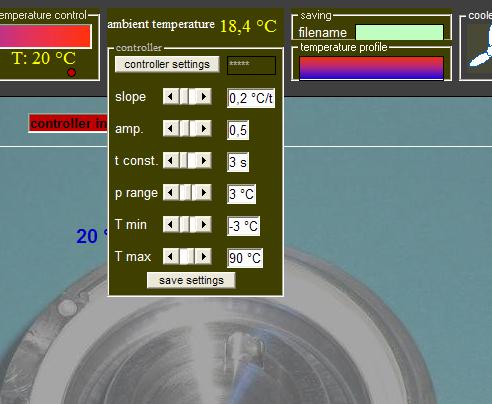Select the t const. value field 3 s
492x404 pixels.
pos(238,162)
